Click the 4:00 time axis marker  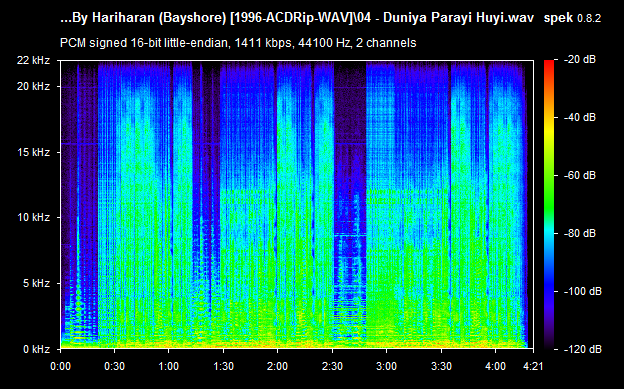(x=495, y=366)
